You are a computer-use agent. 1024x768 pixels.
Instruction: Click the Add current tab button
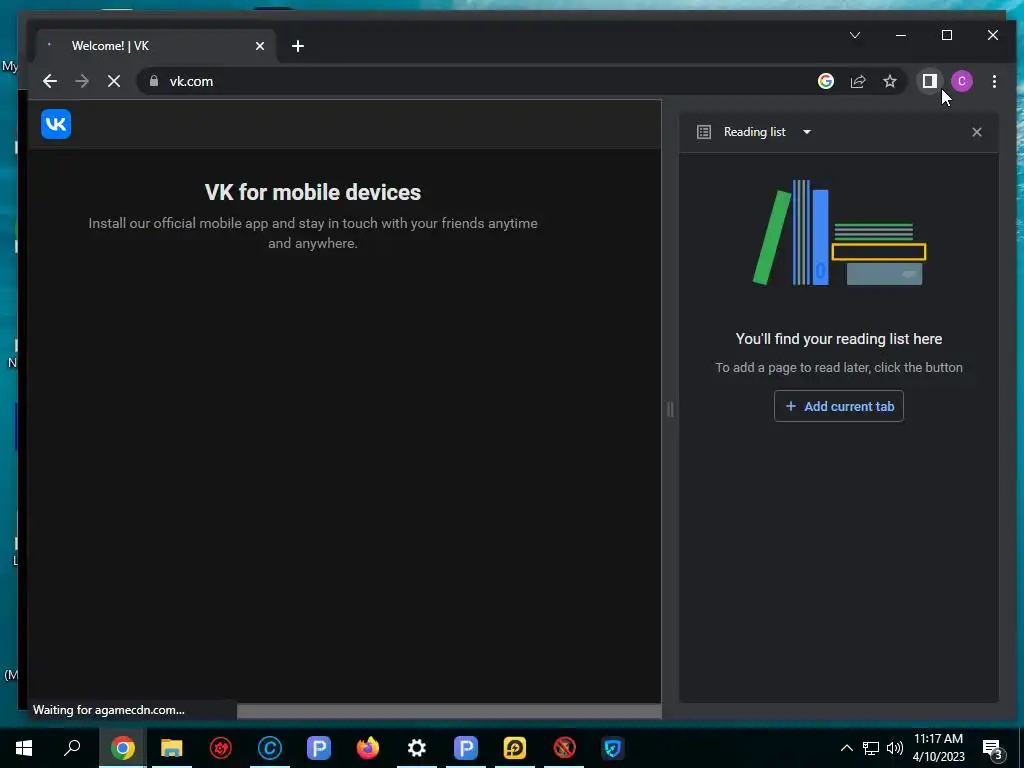(839, 406)
